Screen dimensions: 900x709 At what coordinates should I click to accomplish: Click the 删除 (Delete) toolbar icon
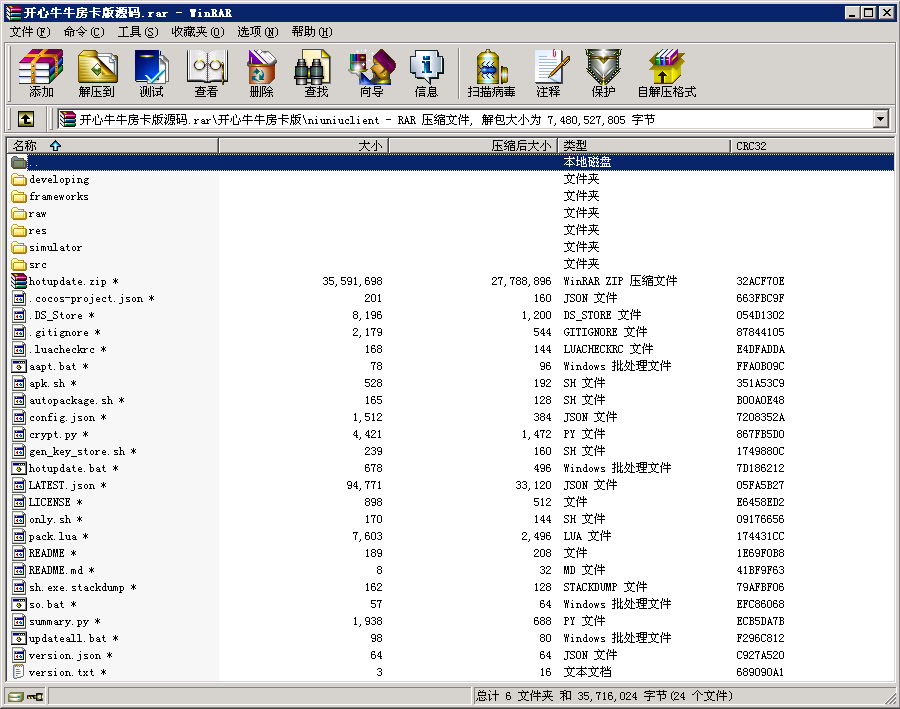point(261,74)
